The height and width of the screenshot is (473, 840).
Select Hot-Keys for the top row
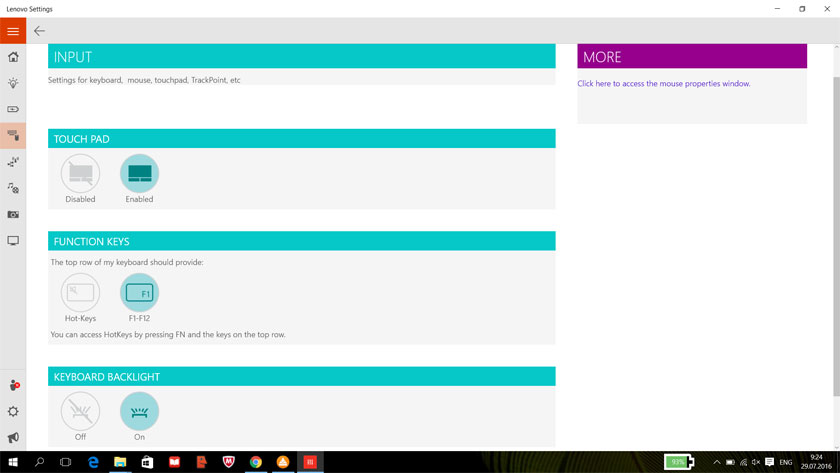[x=80, y=292]
